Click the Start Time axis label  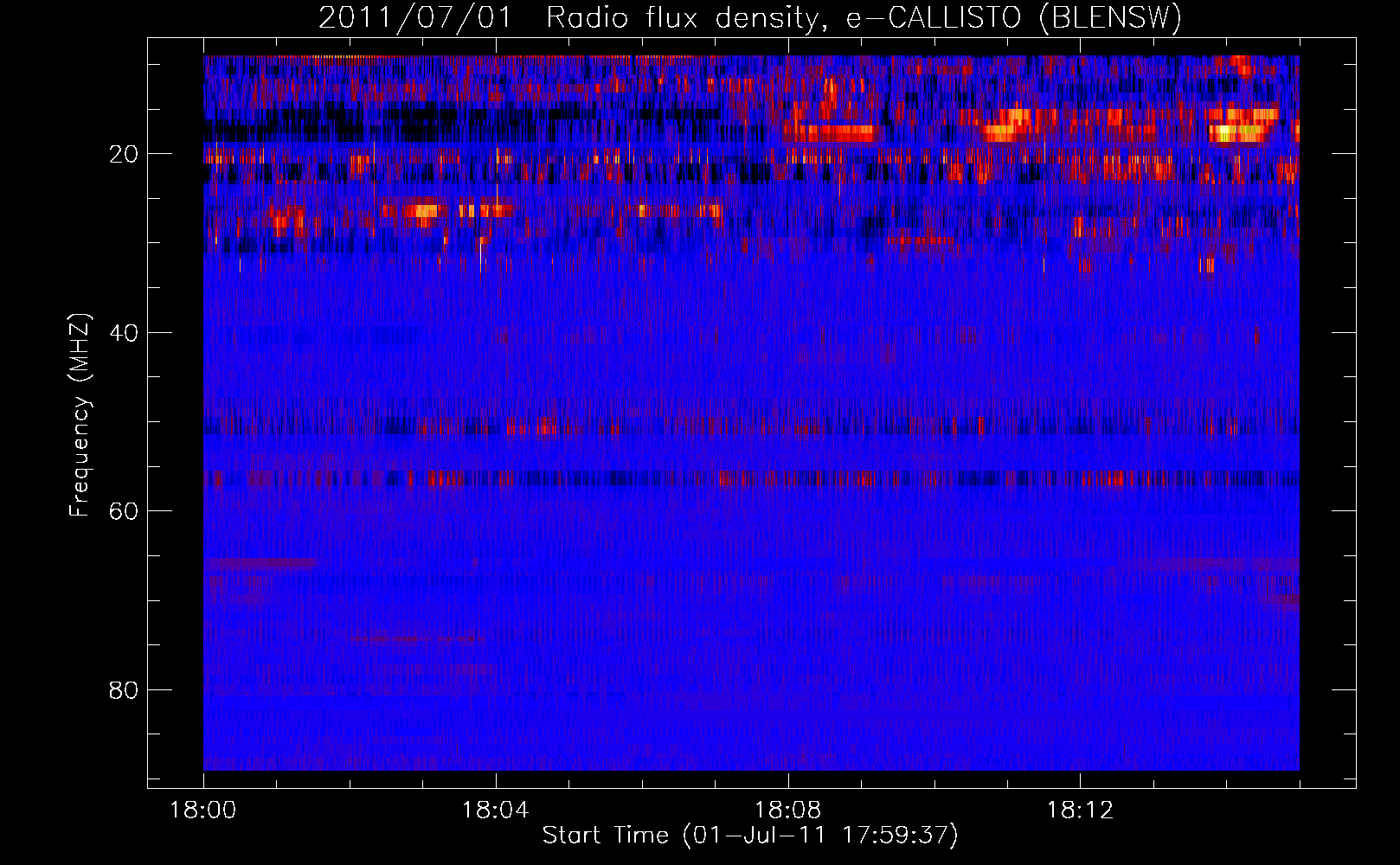coord(750,836)
